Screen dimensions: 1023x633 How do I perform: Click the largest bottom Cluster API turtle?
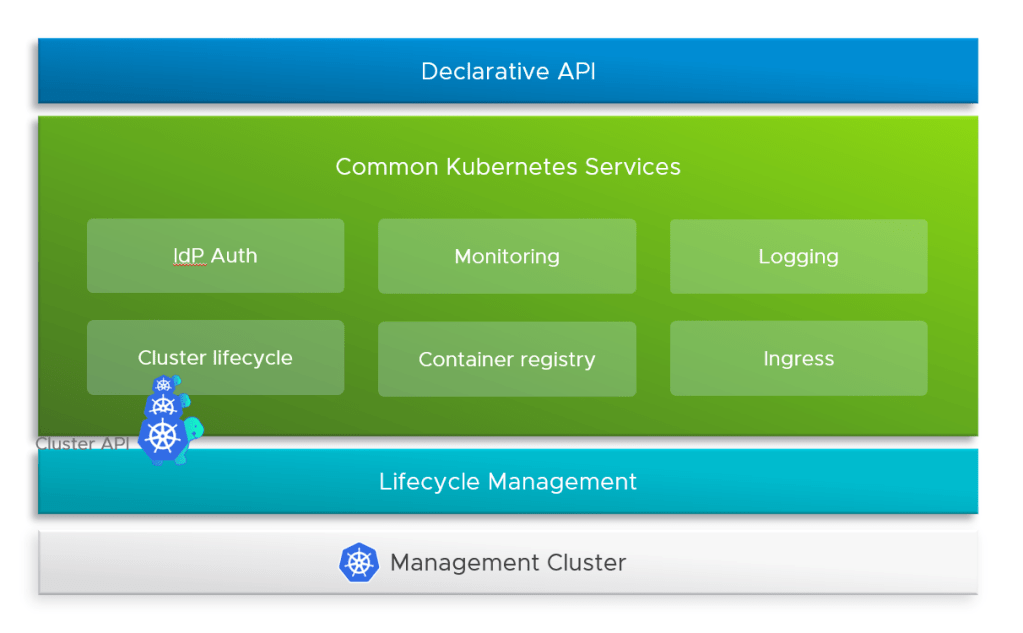(x=162, y=438)
